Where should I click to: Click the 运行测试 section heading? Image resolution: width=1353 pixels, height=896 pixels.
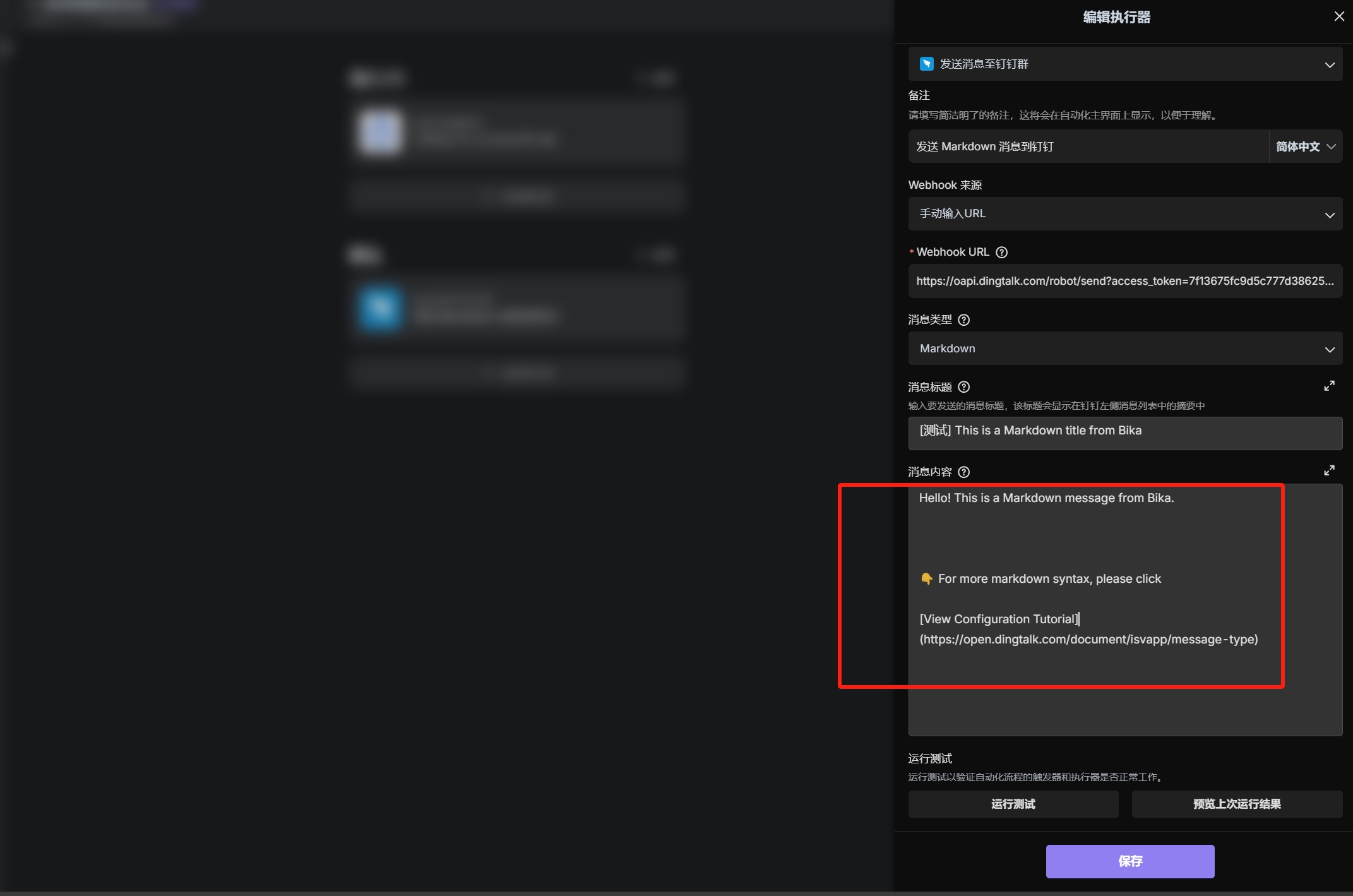tap(930, 759)
